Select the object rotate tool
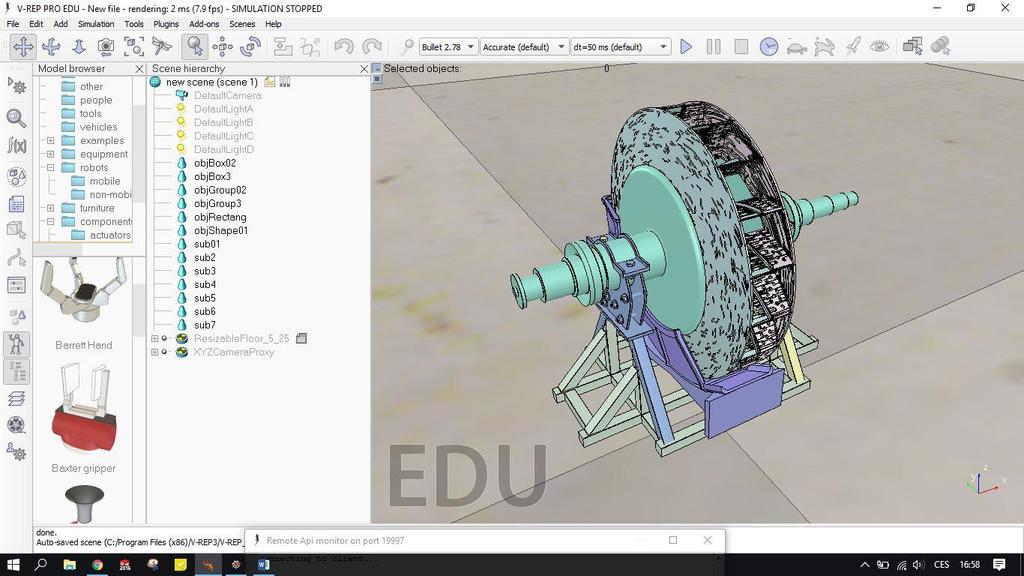 (x=250, y=46)
